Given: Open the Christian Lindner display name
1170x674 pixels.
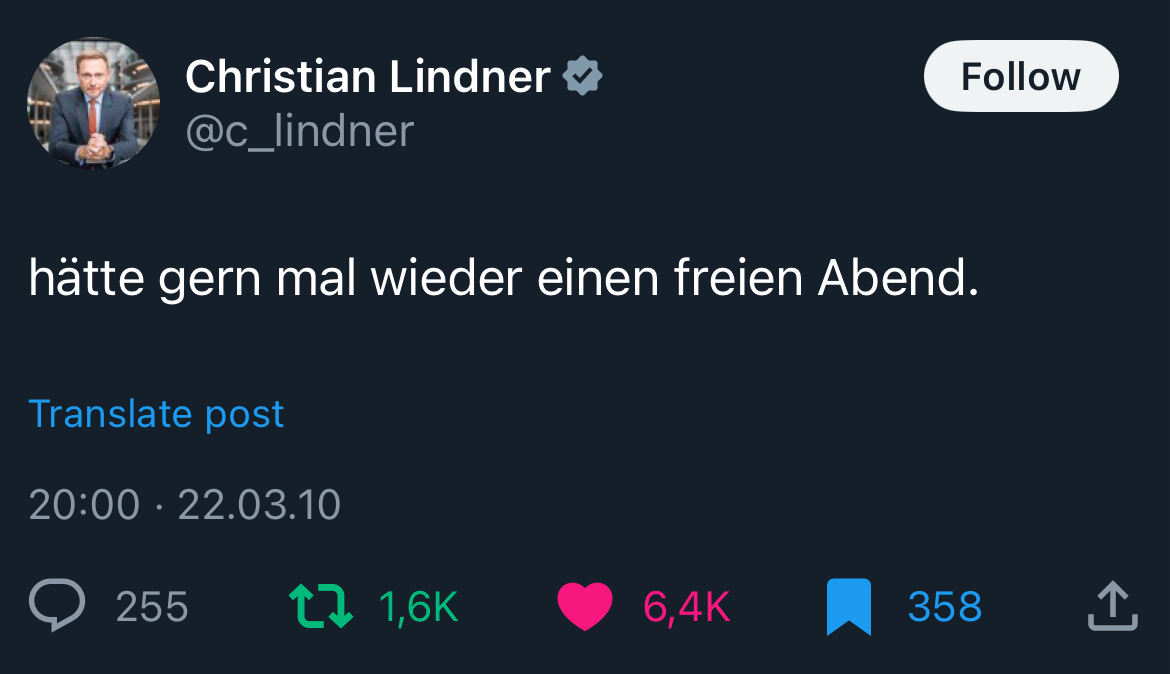Looking at the screenshot, I should click(367, 77).
